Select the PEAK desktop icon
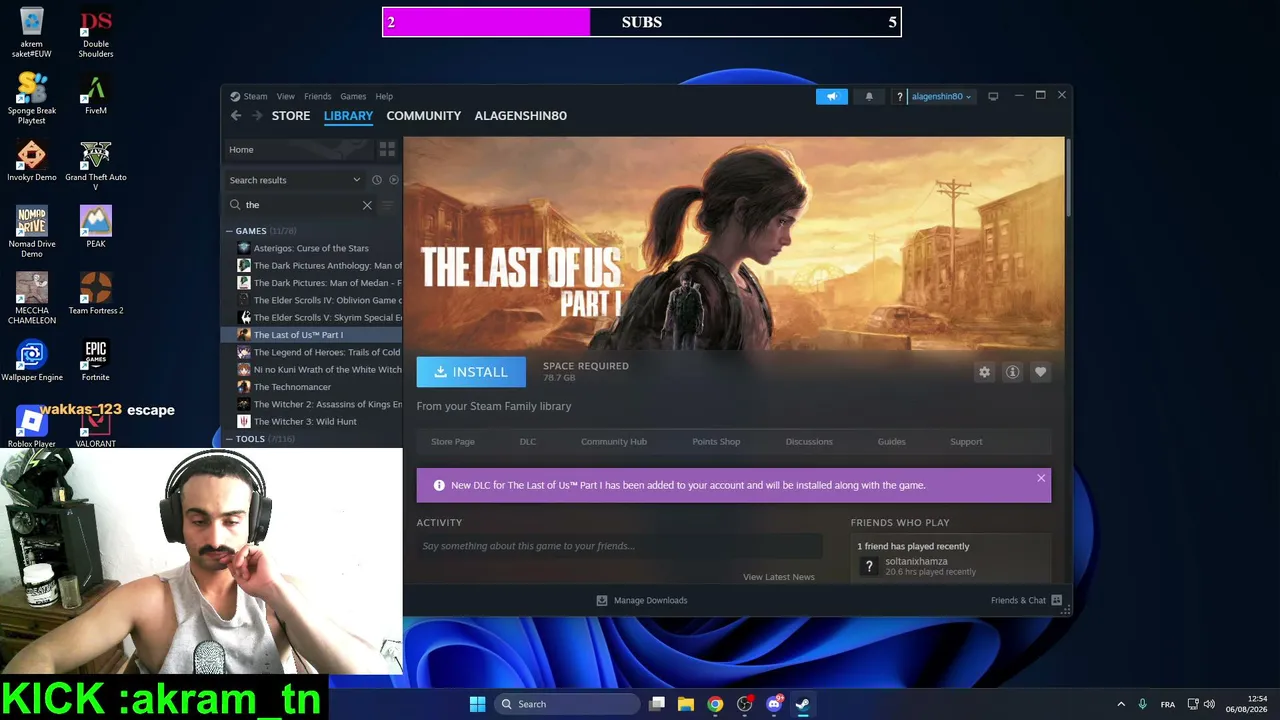 pos(96,227)
